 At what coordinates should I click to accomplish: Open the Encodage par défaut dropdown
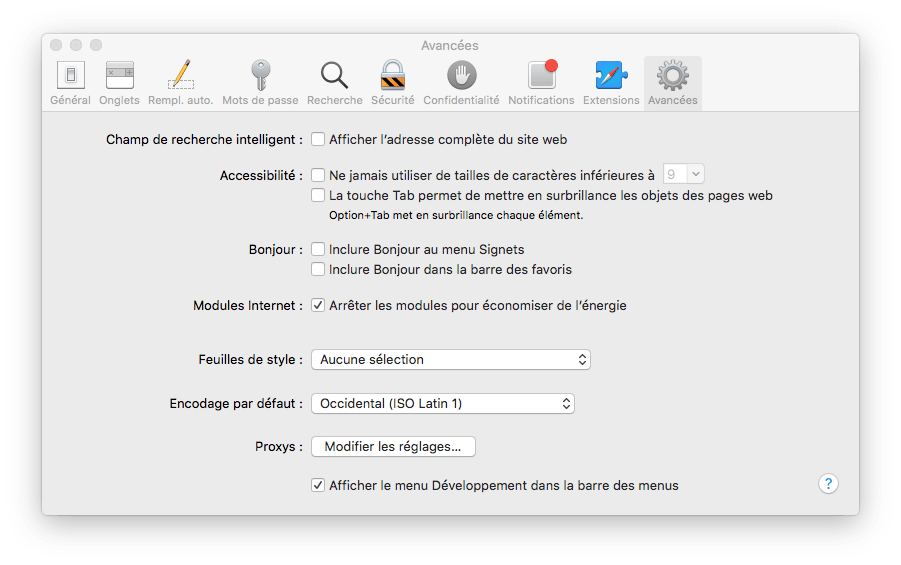coord(443,403)
